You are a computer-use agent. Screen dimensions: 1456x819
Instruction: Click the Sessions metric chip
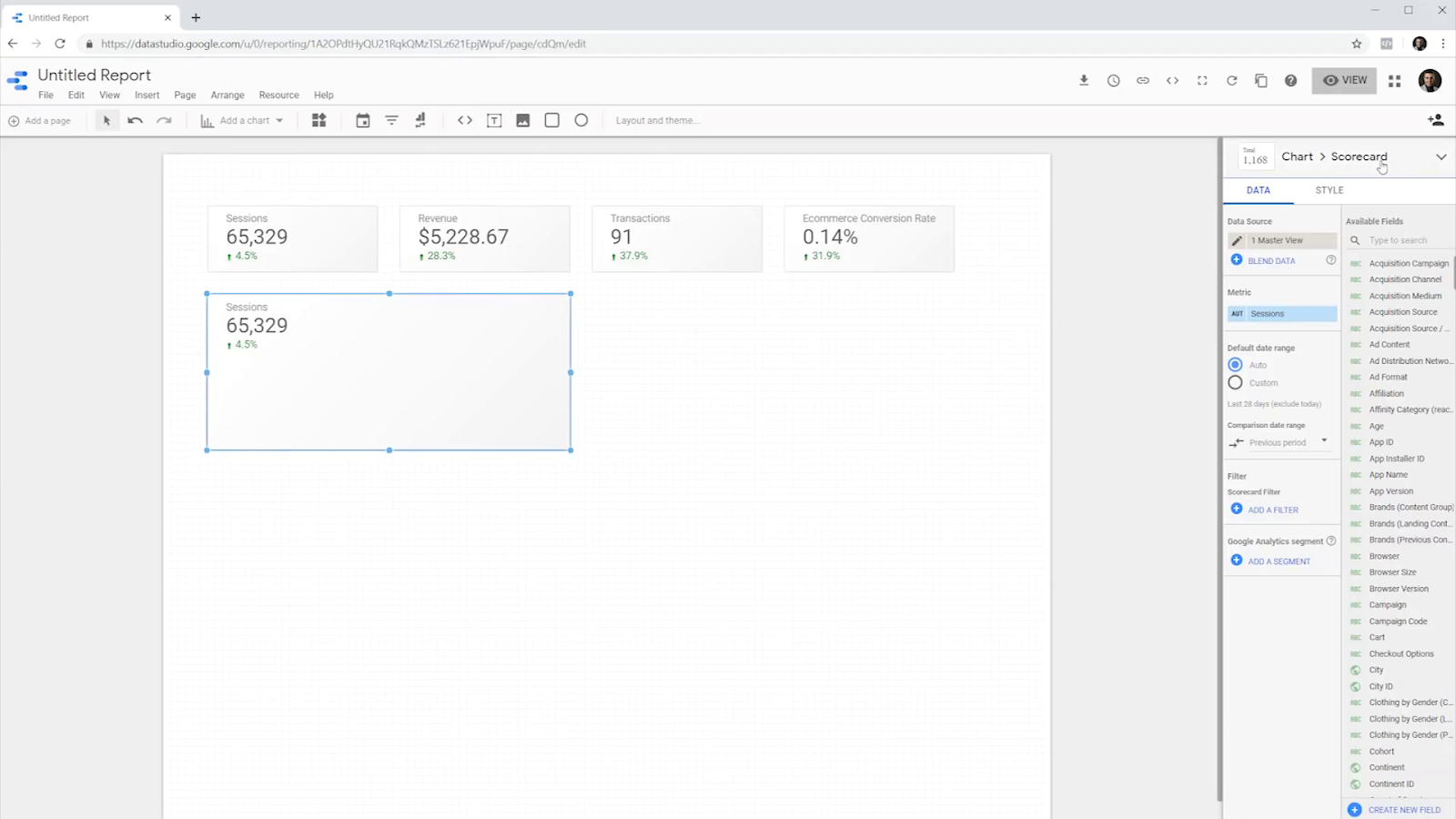(1282, 313)
